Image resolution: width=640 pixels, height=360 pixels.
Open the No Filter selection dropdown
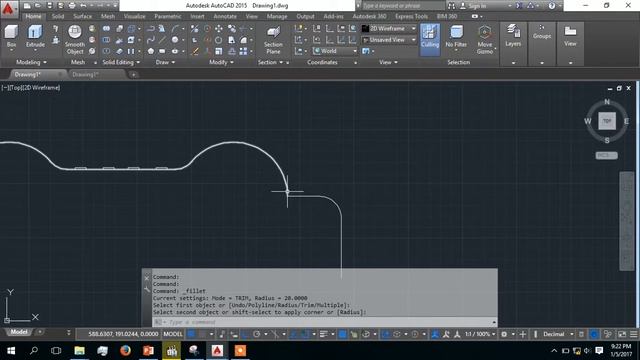click(456, 37)
